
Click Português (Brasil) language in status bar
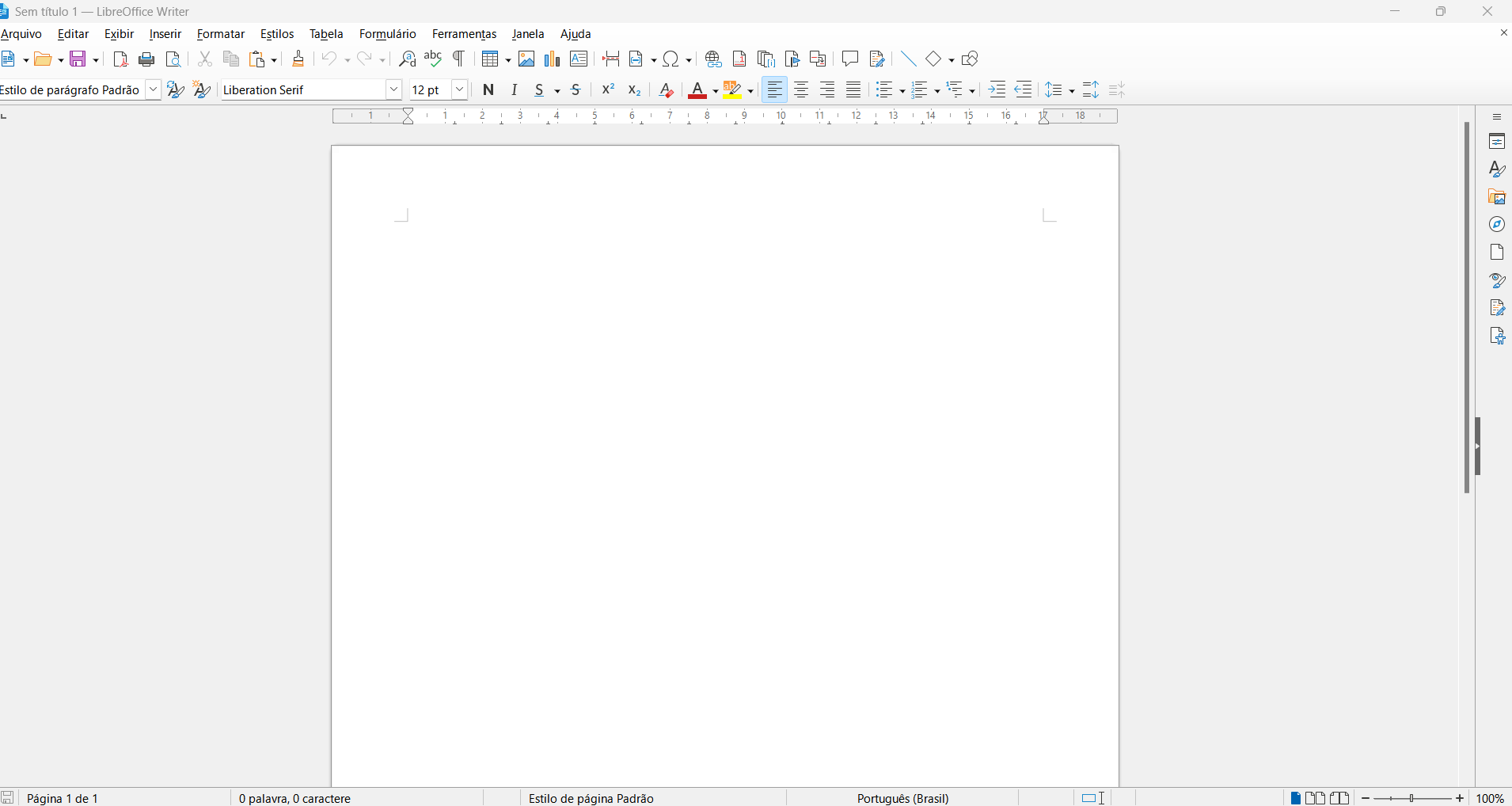click(x=903, y=798)
